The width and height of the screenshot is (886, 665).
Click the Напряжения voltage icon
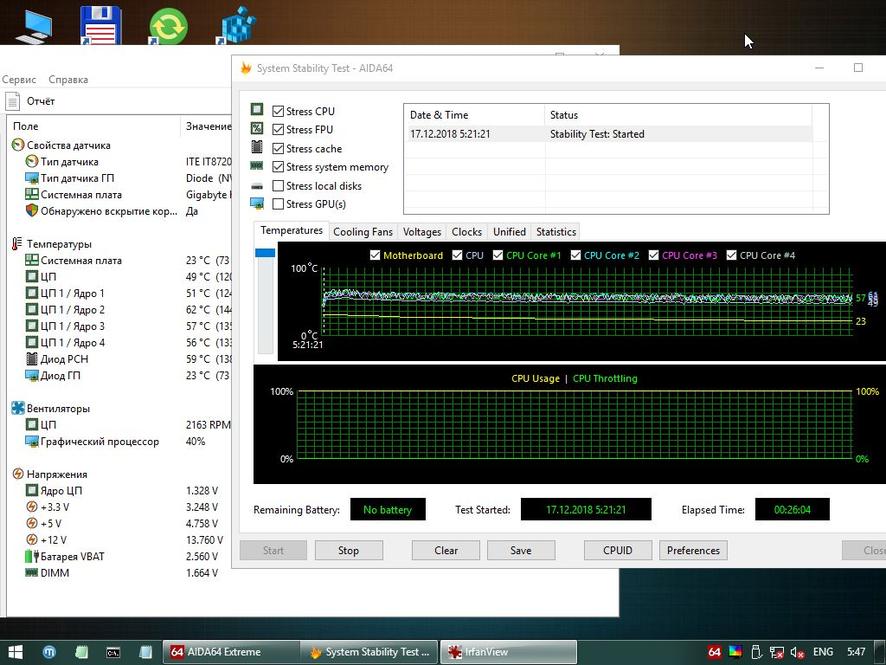[18, 473]
